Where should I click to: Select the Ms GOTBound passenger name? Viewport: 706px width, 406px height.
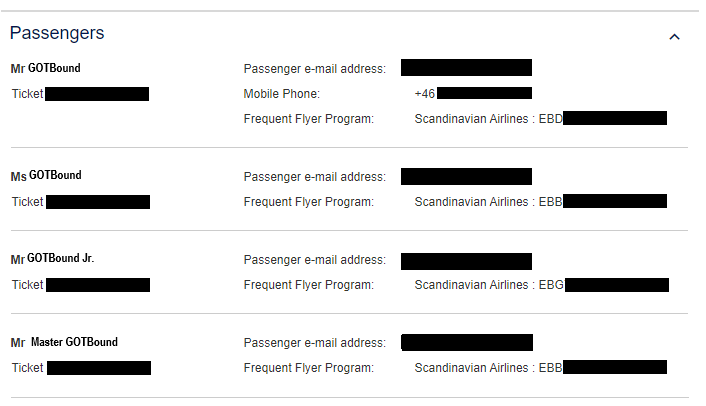[46, 176]
